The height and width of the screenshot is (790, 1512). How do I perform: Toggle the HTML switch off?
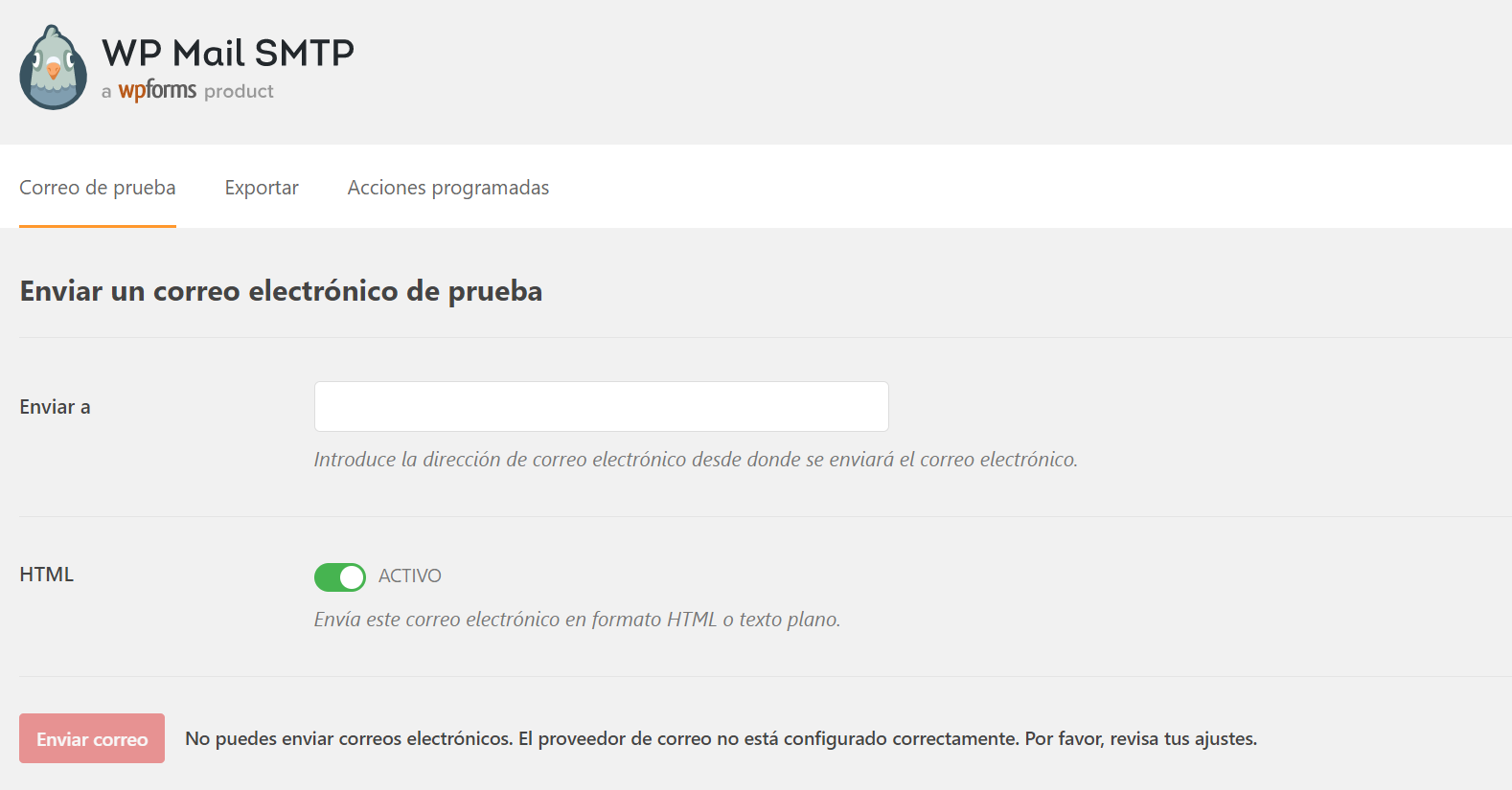click(340, 577)
